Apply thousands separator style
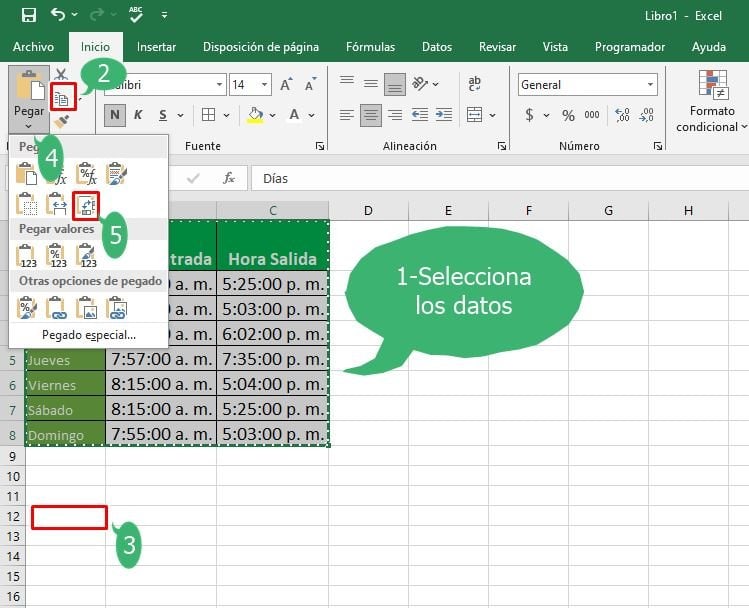Viewport: 749px width, 608px height. point(592,115)
